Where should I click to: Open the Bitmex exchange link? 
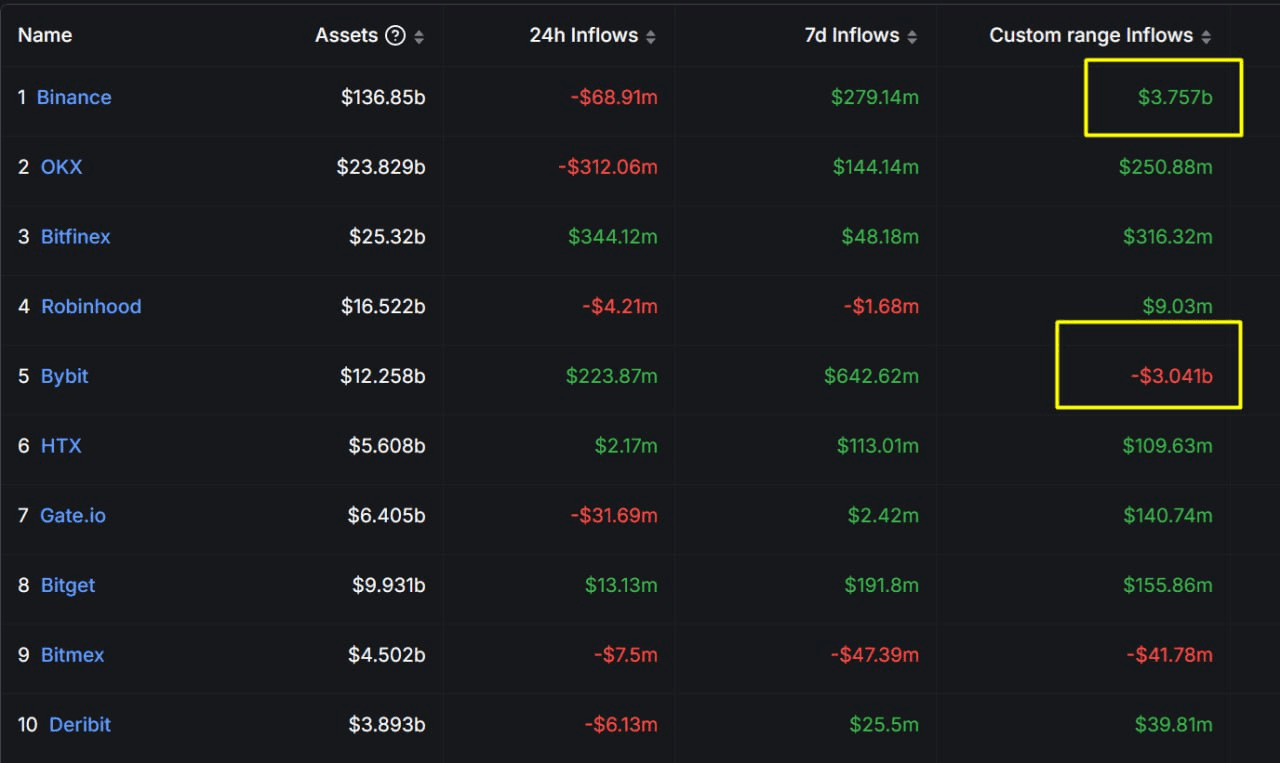(72, 655)
